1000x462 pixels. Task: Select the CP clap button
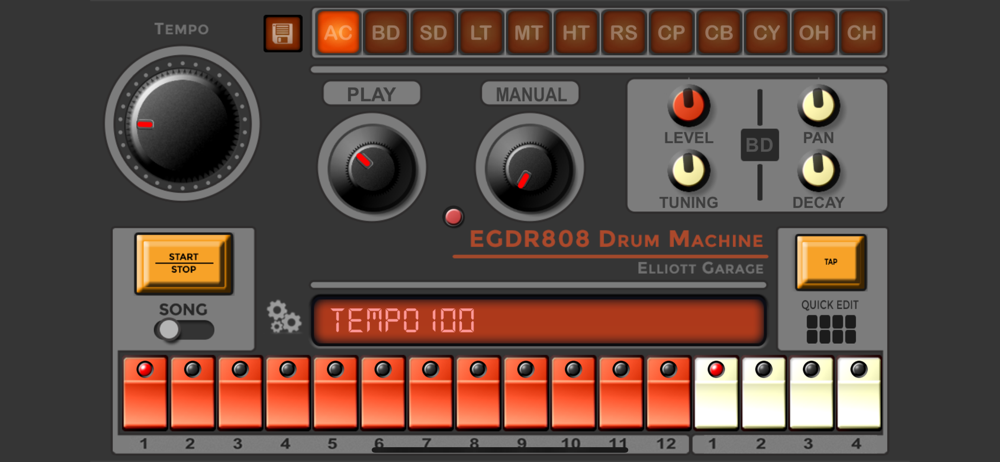point(672,33)
